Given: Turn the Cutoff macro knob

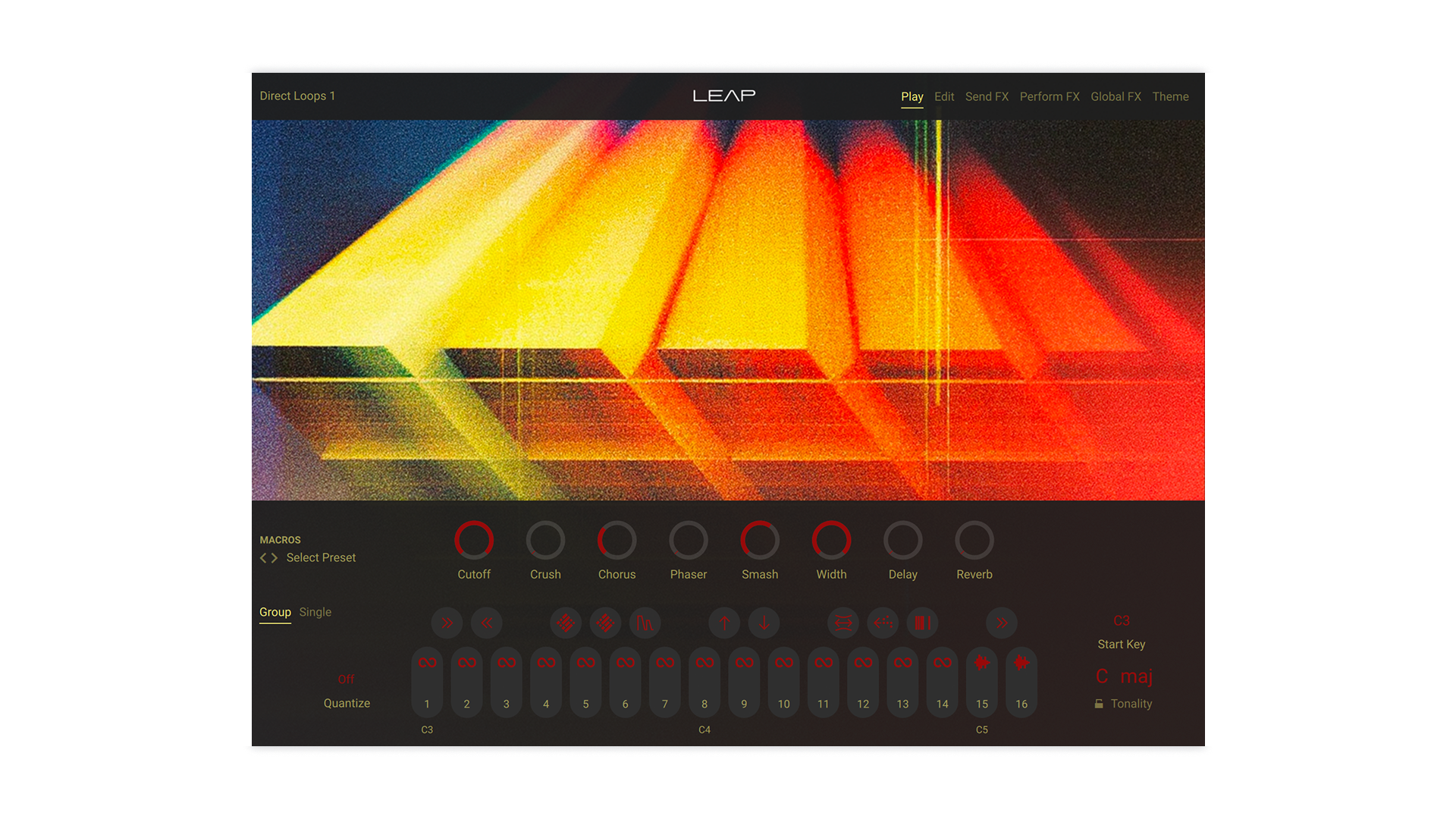Looking at the screenshot, I should tap(475, 542).
